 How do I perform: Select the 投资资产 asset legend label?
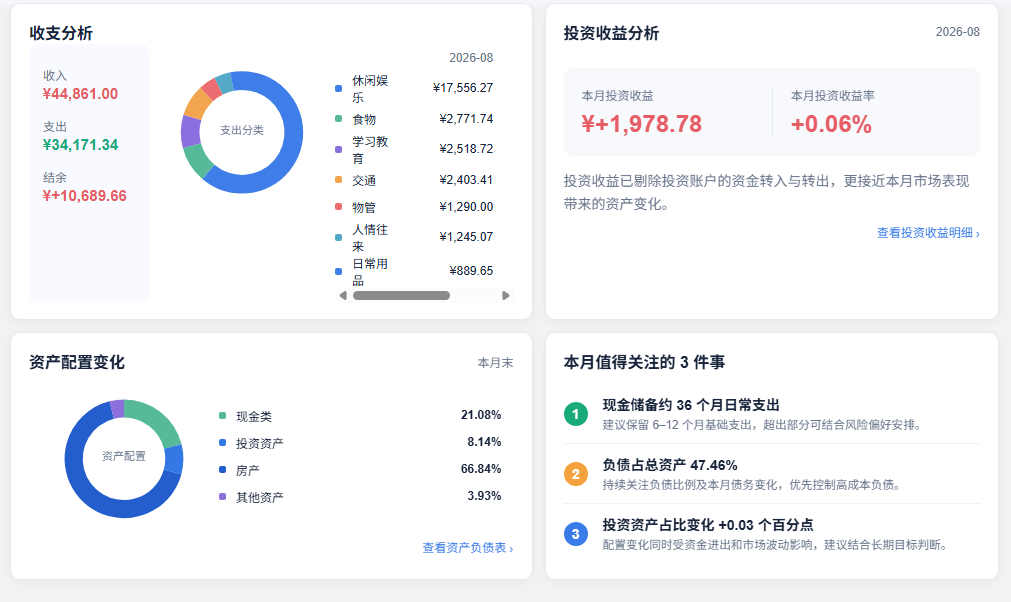[260, 443]
